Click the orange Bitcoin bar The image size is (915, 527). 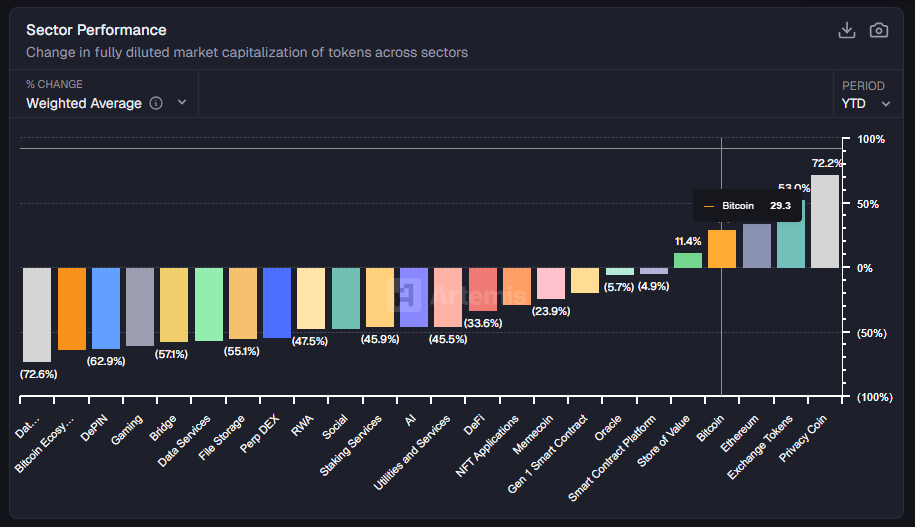(x=722, y=249)
